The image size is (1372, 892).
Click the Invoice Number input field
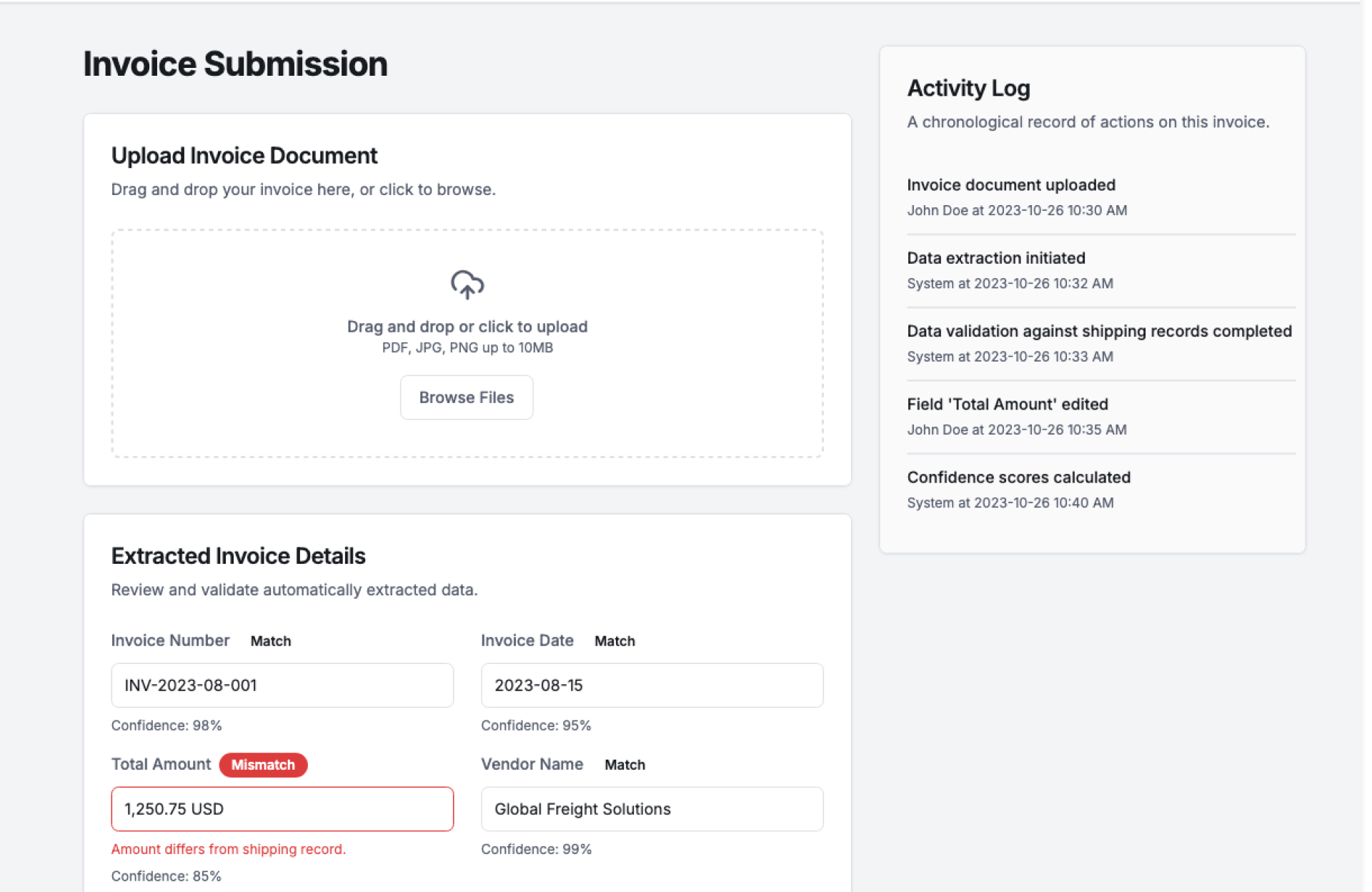282,685
